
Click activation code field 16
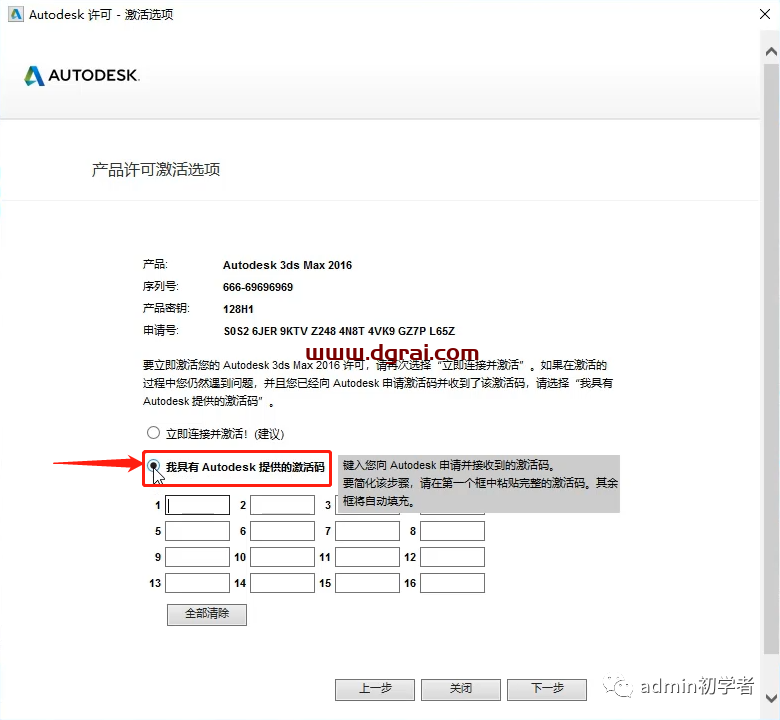point(453,583)
